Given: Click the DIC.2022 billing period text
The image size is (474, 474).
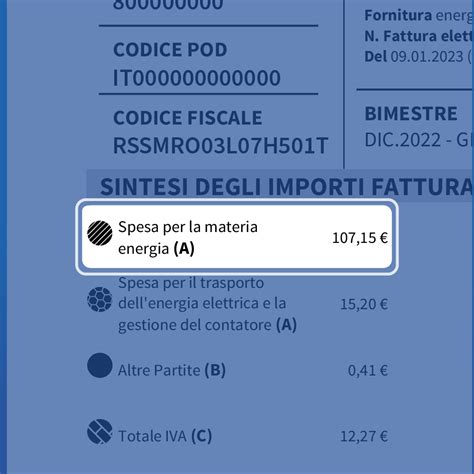Looking at the screenshot, I should click(403, 140).
